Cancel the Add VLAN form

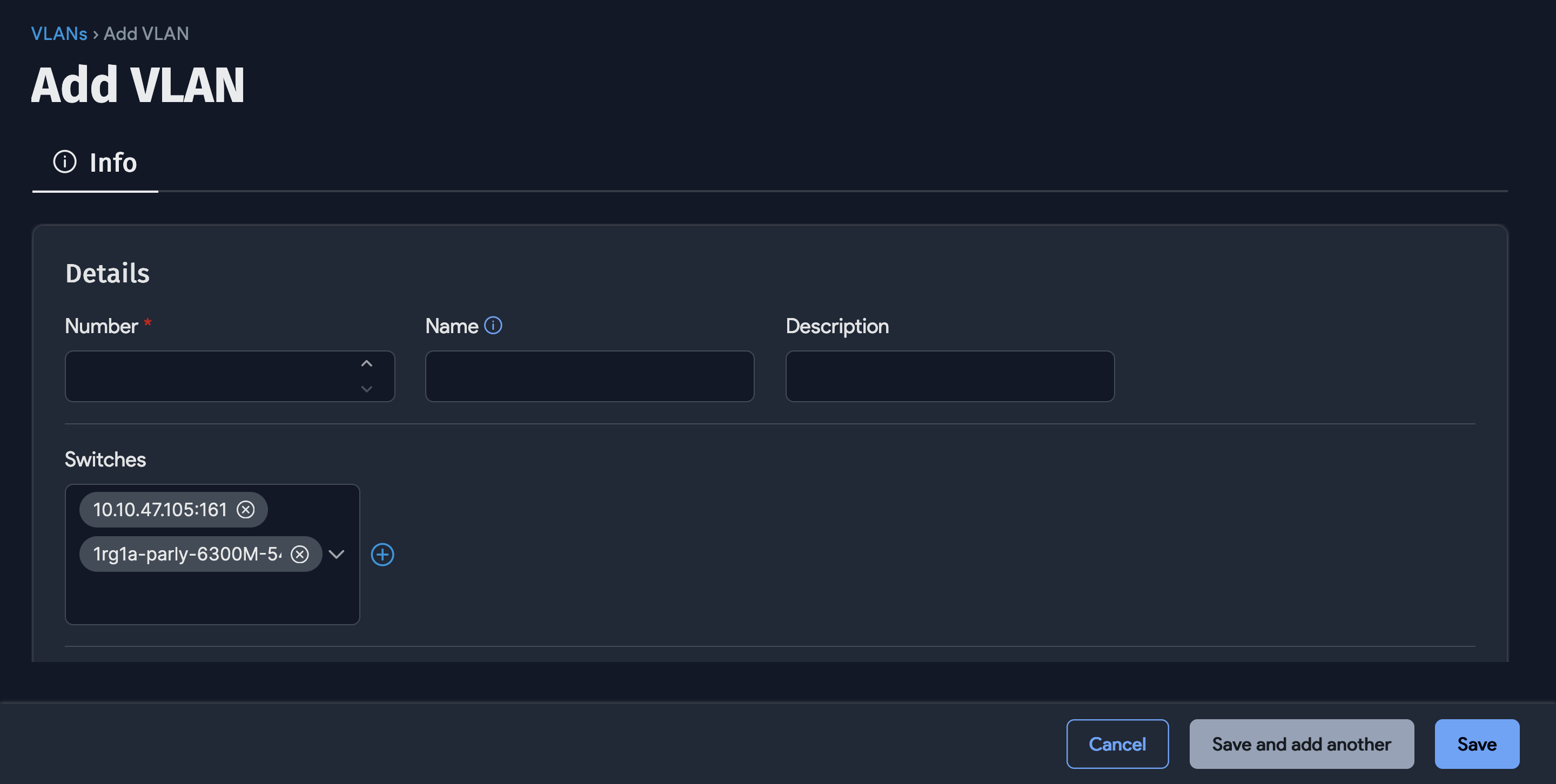click(1117, 744)
